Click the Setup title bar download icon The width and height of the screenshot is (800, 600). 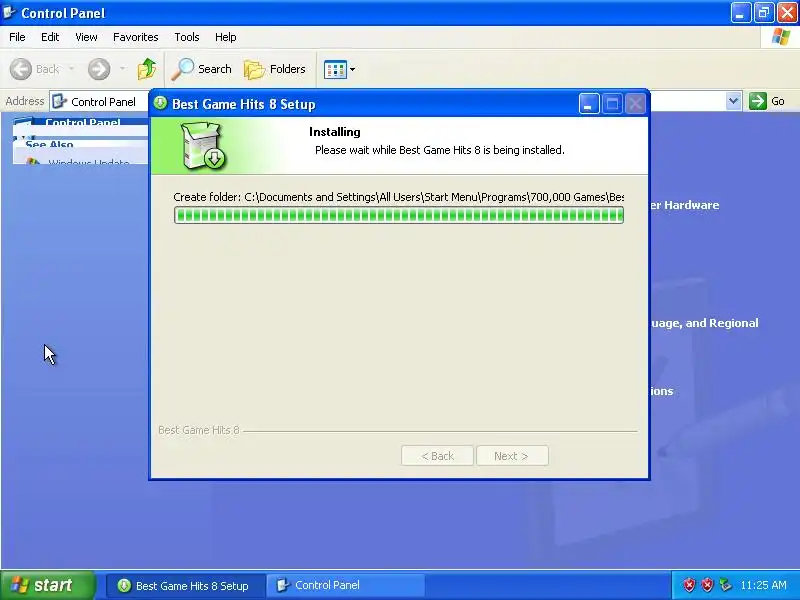(160, 103)
